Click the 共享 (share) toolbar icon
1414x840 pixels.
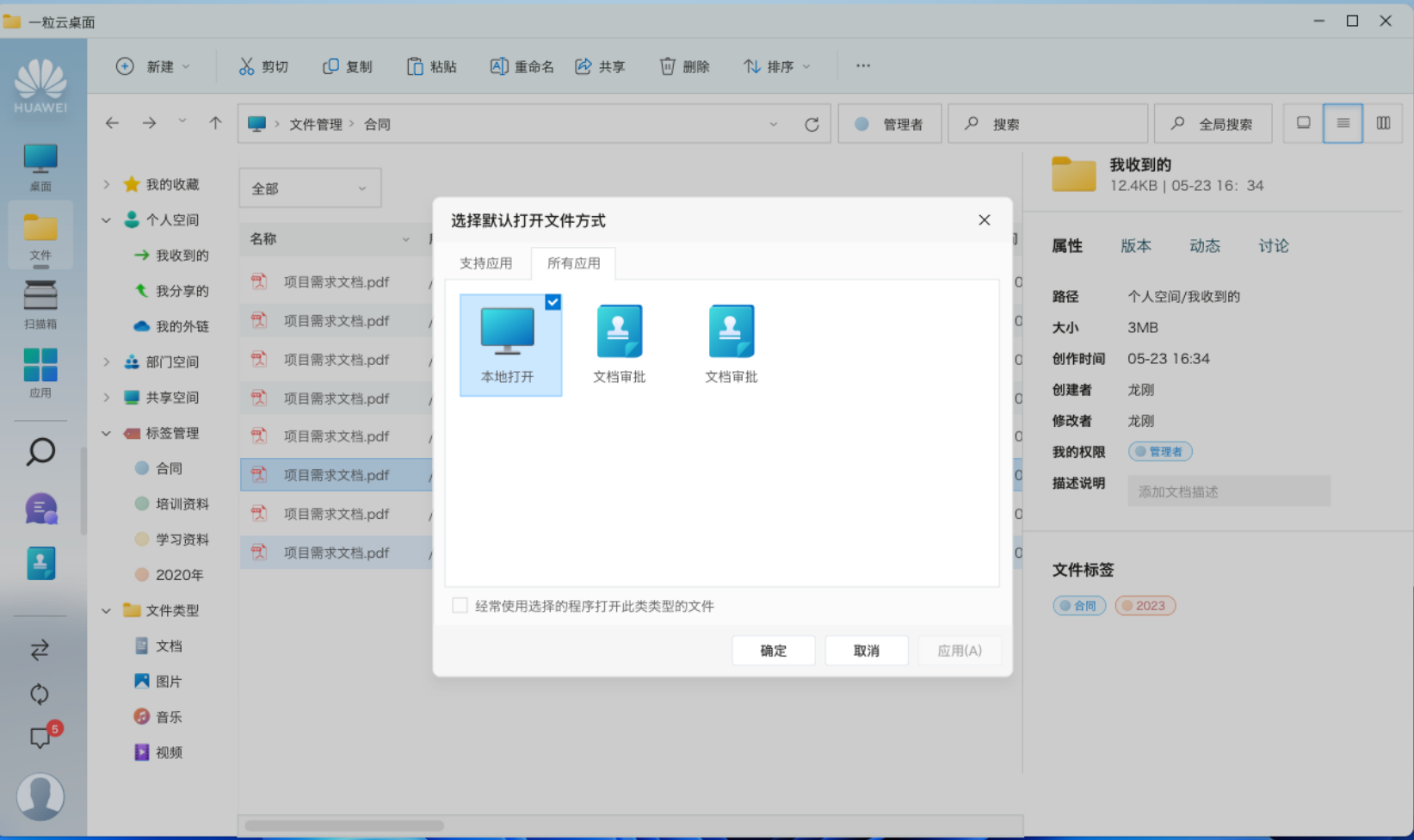point(584,66)
